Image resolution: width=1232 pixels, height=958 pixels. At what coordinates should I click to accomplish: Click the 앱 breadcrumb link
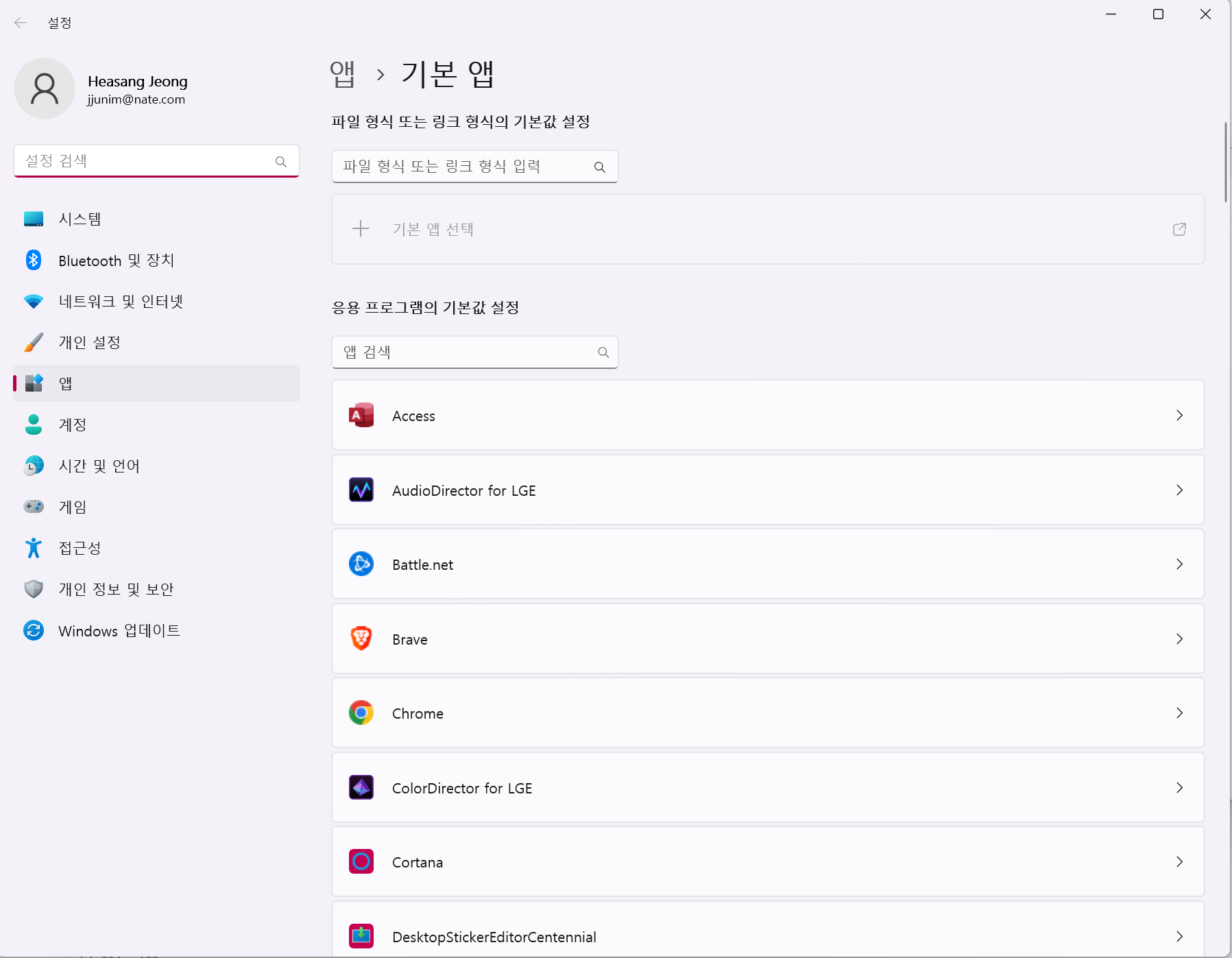343,74
